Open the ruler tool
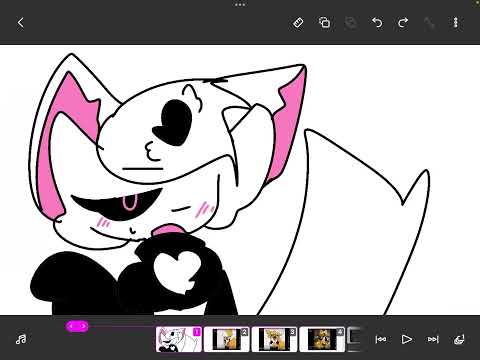480x360 pixels. pyautogui.click(x=298, y=23)
